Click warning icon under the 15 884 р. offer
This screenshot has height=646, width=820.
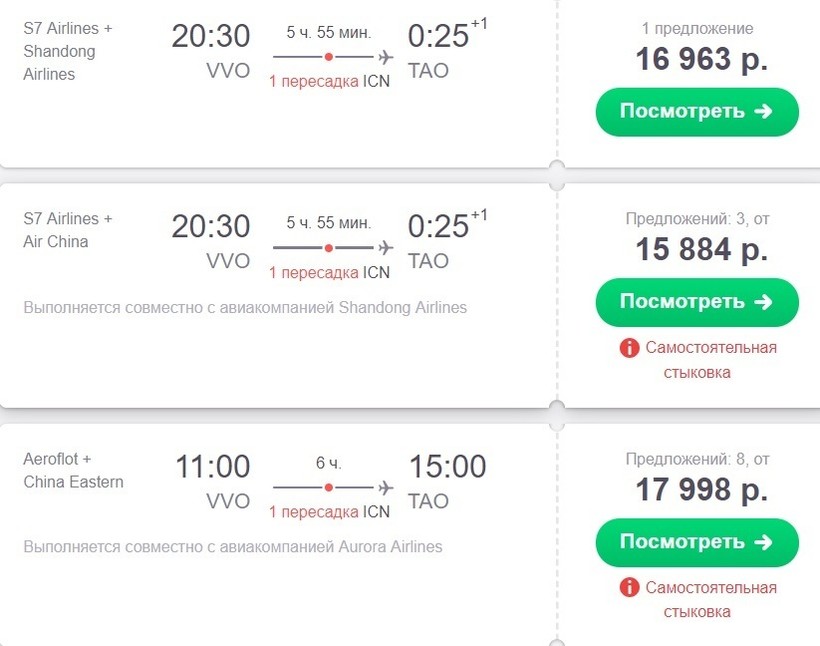(629, 348)
